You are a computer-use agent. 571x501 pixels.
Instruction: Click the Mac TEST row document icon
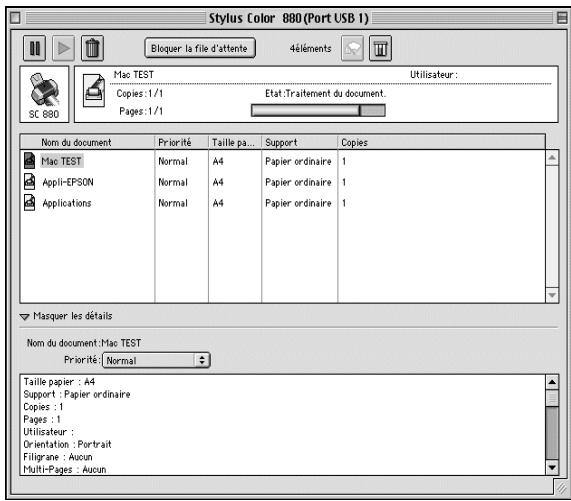[x=29, y=161]
